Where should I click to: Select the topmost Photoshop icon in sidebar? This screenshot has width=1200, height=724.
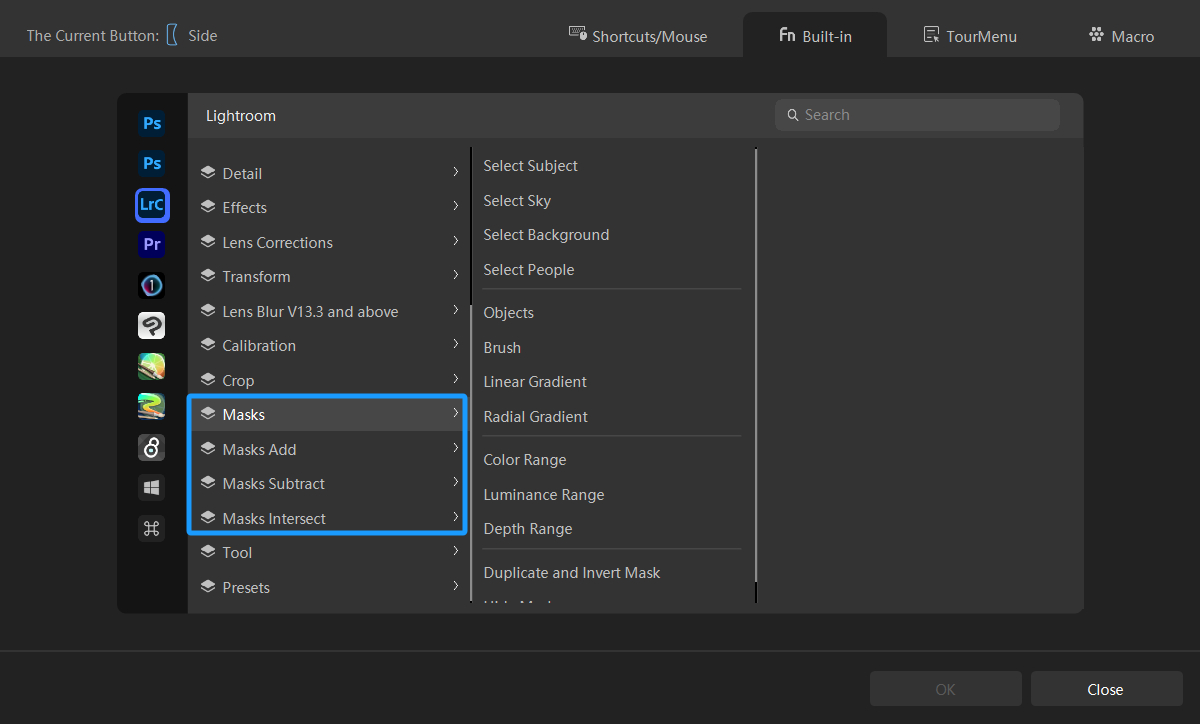click(152, 124)
